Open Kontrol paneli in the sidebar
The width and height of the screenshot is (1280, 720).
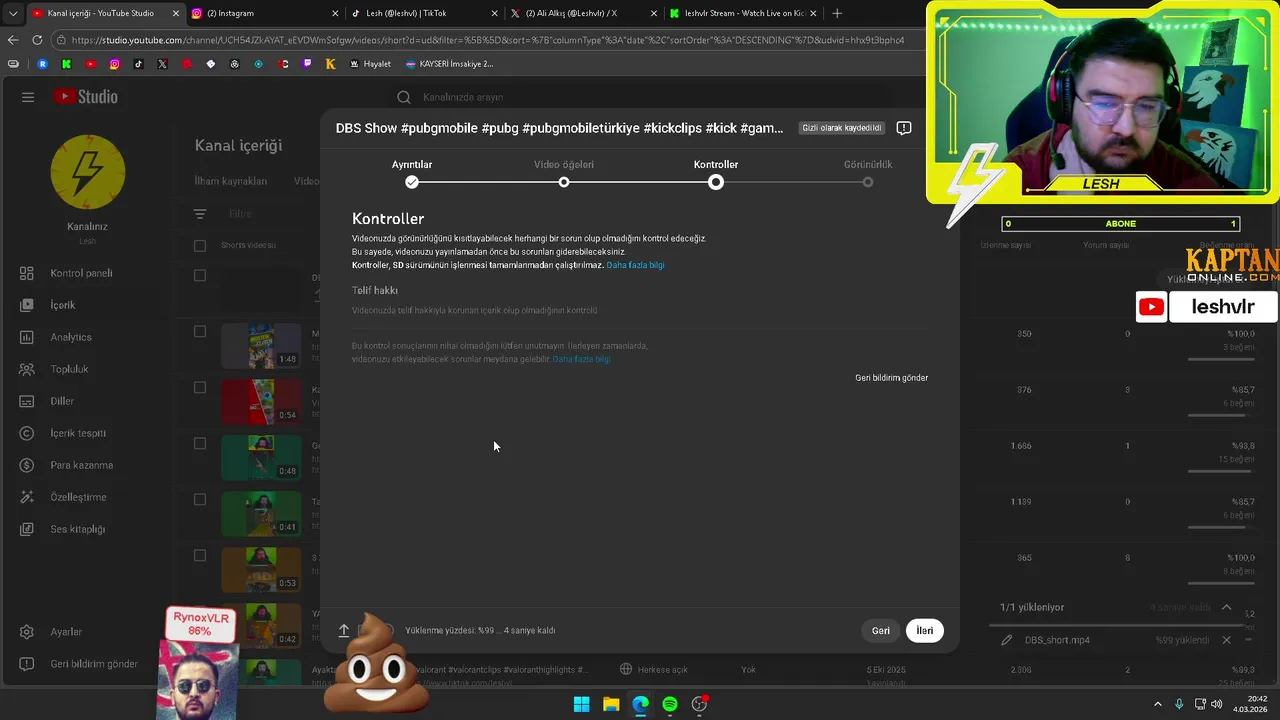tap(81, 273)
